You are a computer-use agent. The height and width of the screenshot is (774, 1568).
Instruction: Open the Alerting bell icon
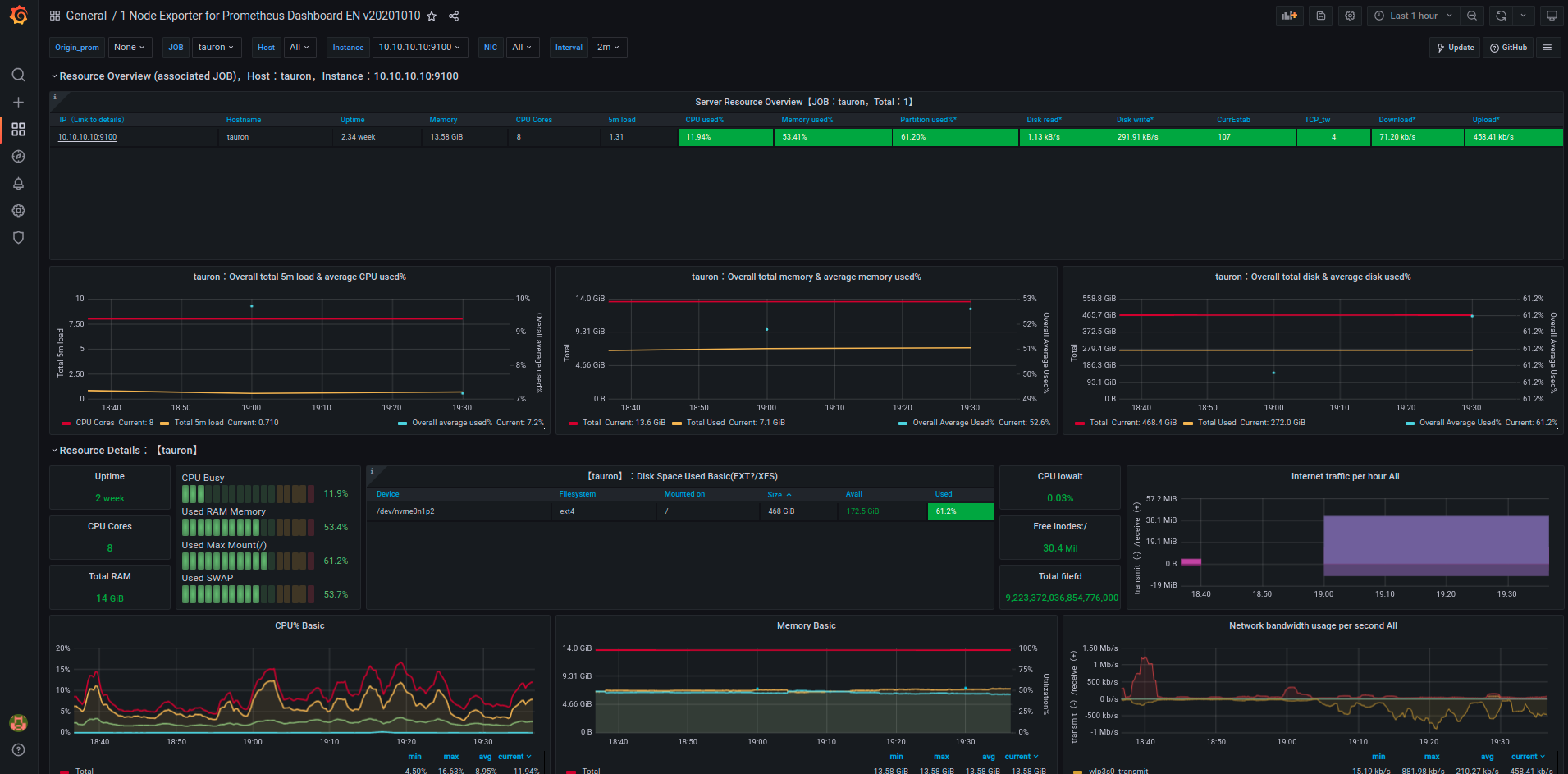pos(18,183)
